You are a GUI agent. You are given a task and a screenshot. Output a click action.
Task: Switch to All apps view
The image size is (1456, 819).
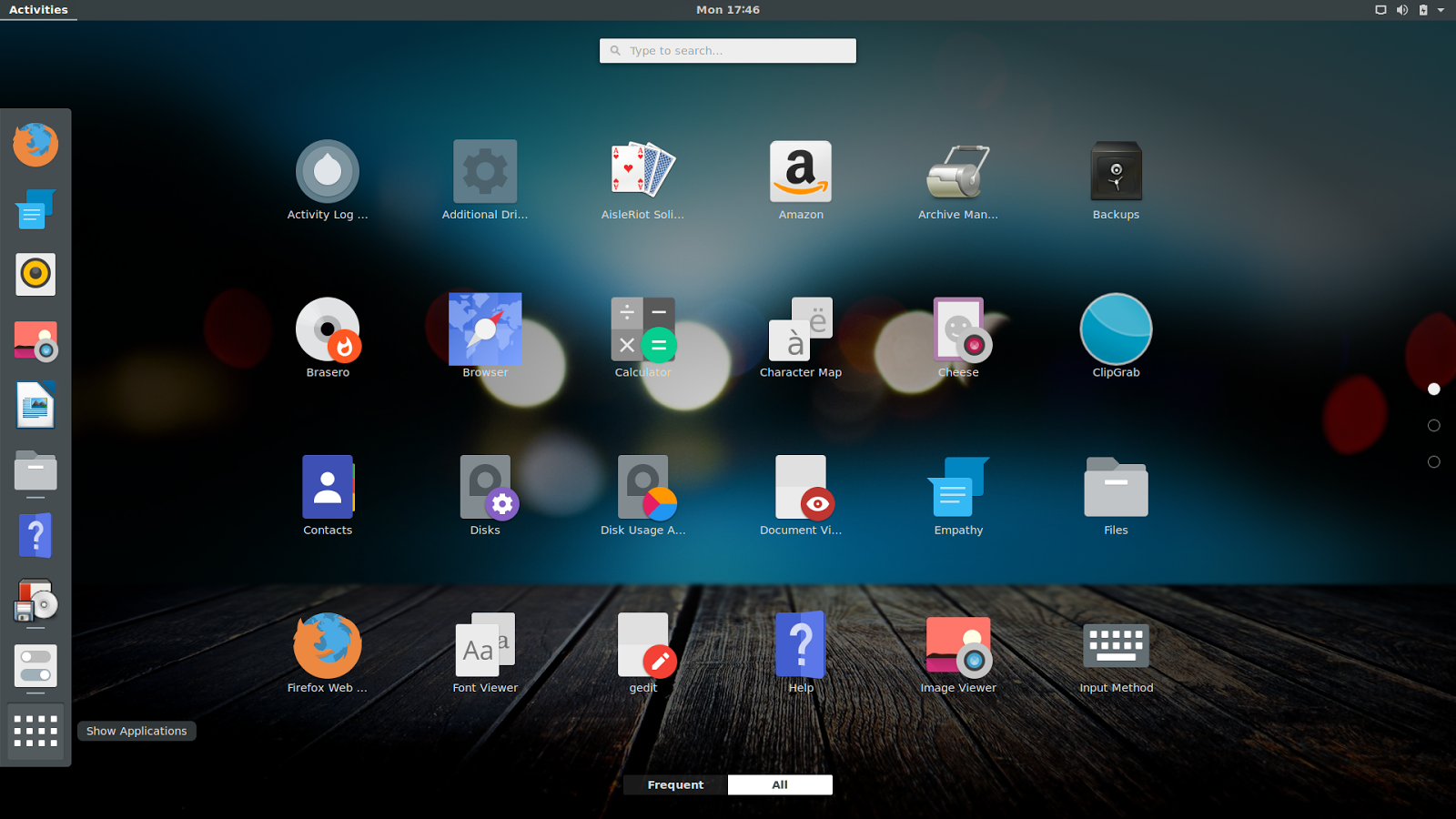[780, 784]
